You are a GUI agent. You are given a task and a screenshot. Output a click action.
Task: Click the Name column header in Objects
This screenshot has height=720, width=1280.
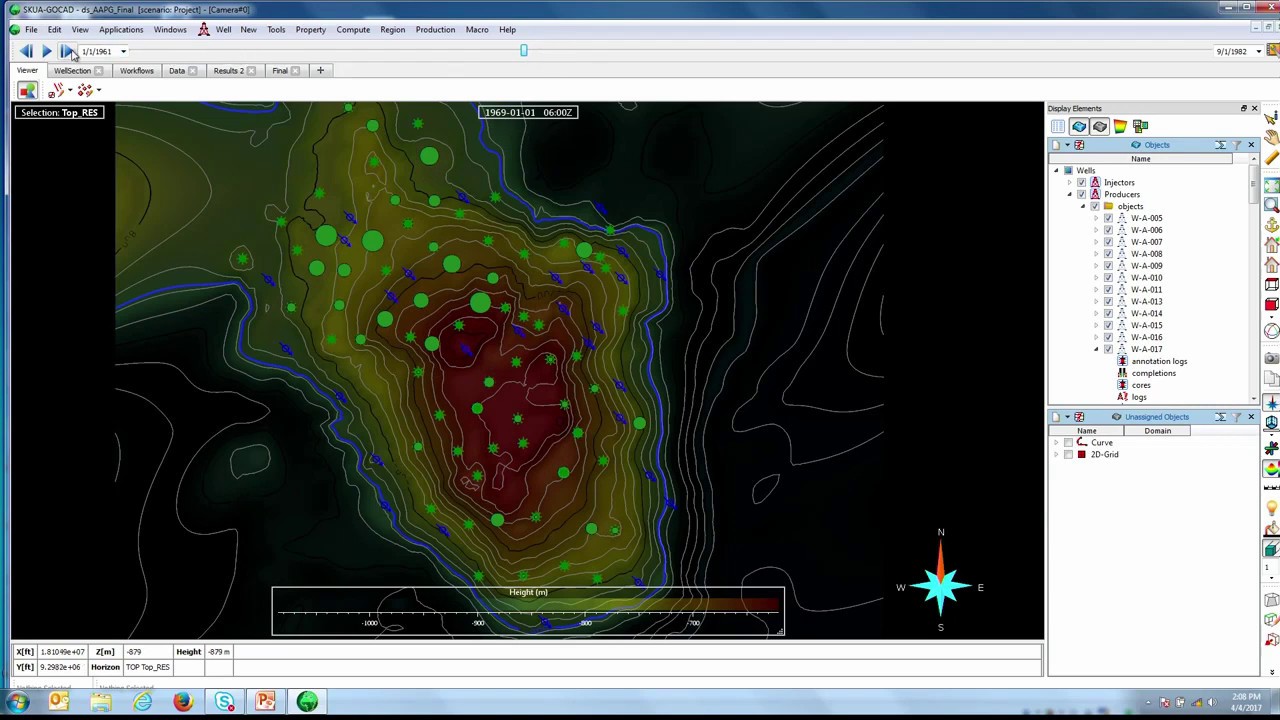(1140, 159)
